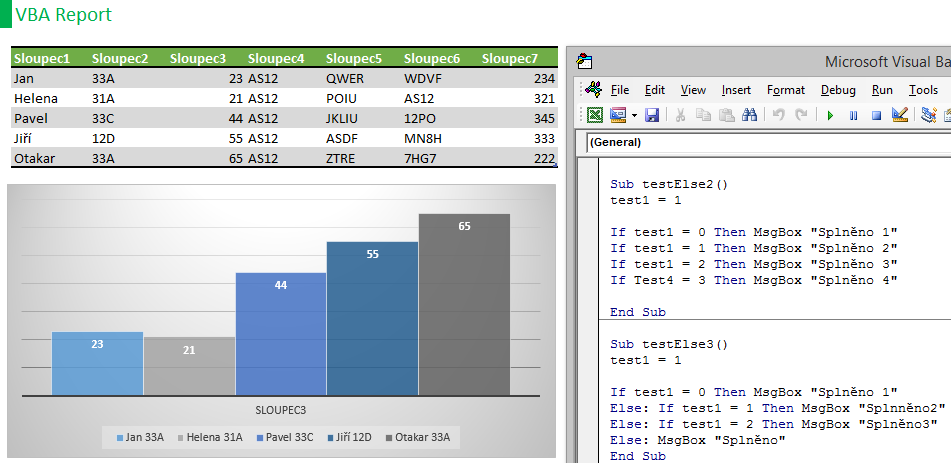This screenshot has height=463, width=951.
Task: Click the Helena 31A legend entry
Action: point(210,437)
